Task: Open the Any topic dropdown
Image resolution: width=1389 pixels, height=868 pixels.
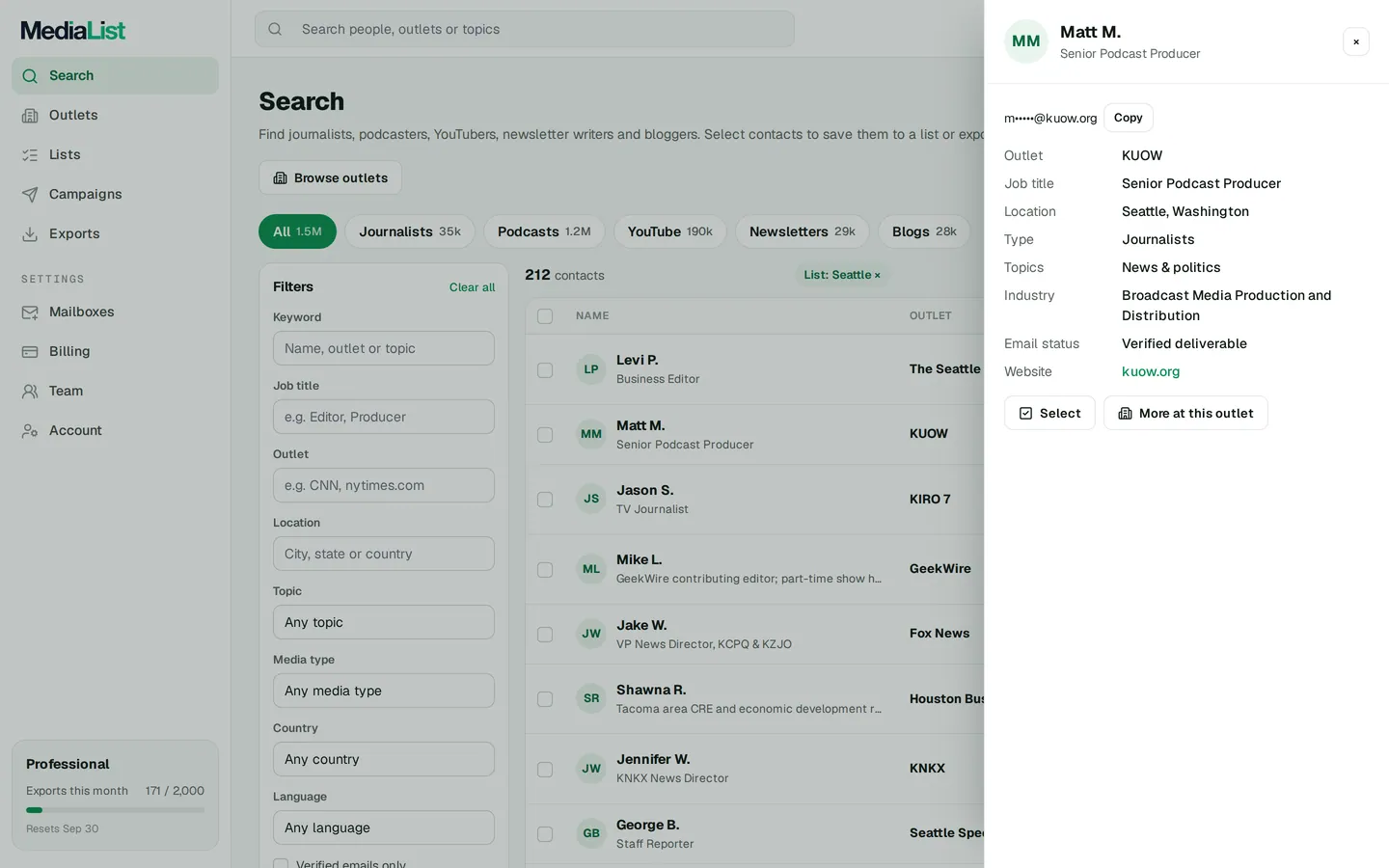Action: point(384,622)
